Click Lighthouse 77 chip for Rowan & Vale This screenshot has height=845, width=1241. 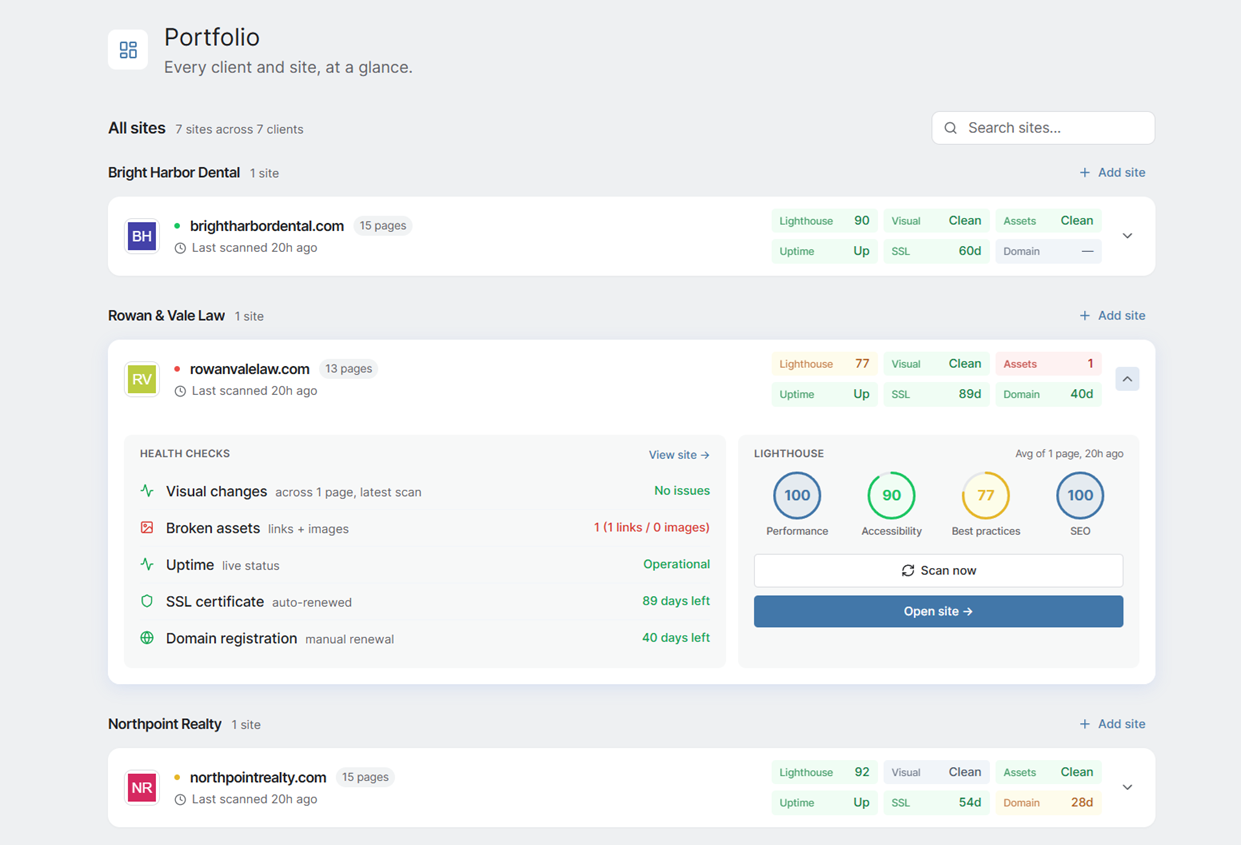click(x=824, y=364)
